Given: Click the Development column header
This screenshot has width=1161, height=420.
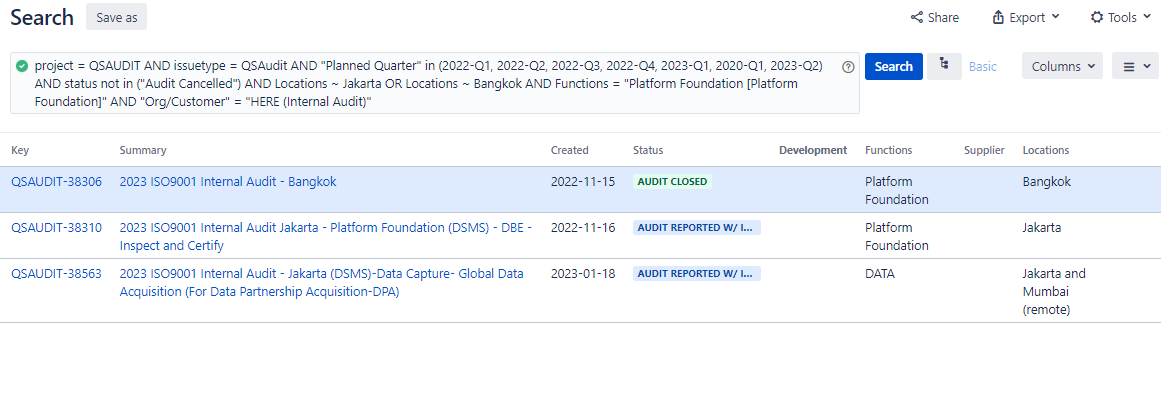Looking at the screenshot, I should (813, 150).
